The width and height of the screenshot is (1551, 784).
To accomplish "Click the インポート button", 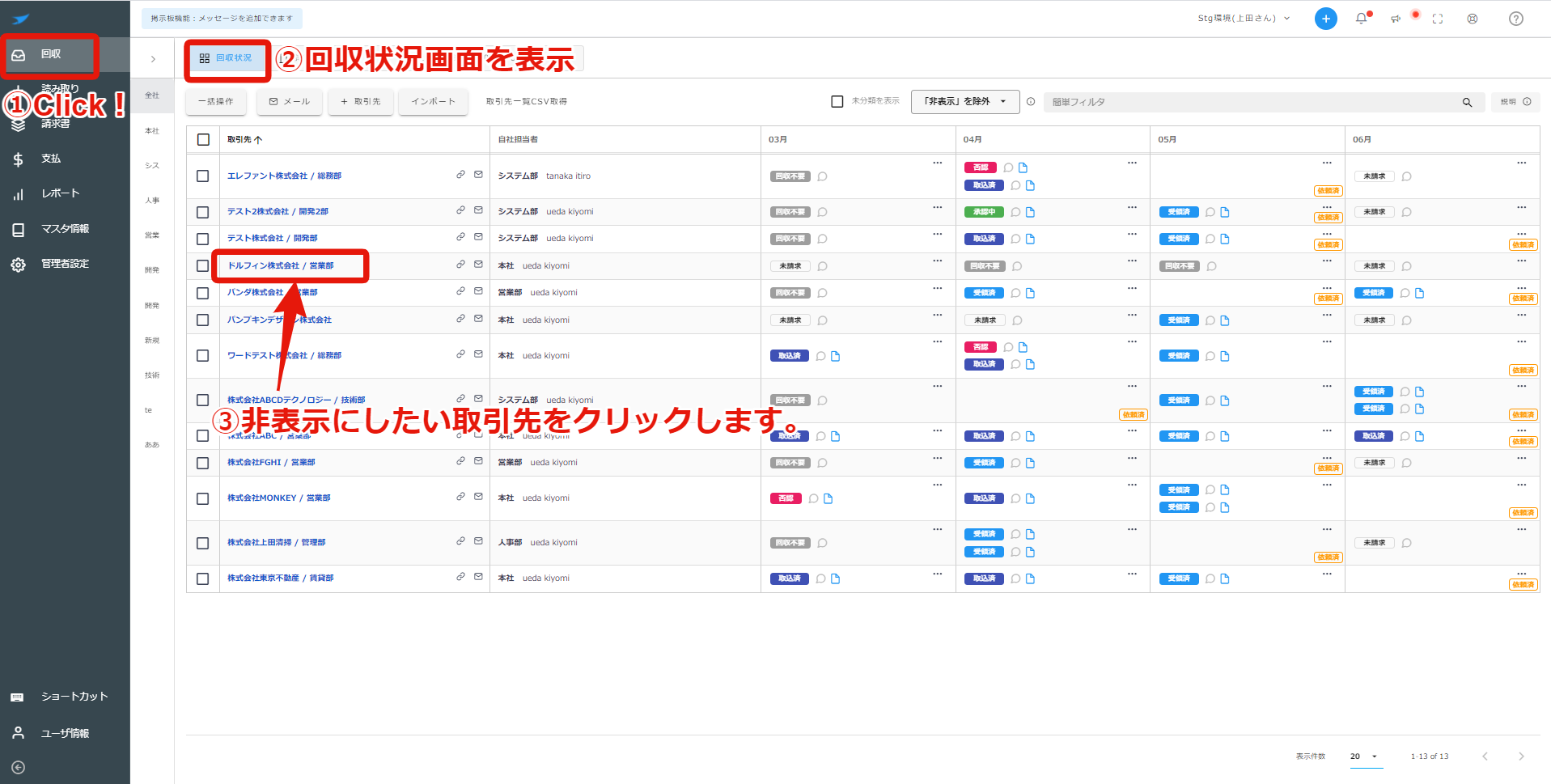I will point(434,102).
